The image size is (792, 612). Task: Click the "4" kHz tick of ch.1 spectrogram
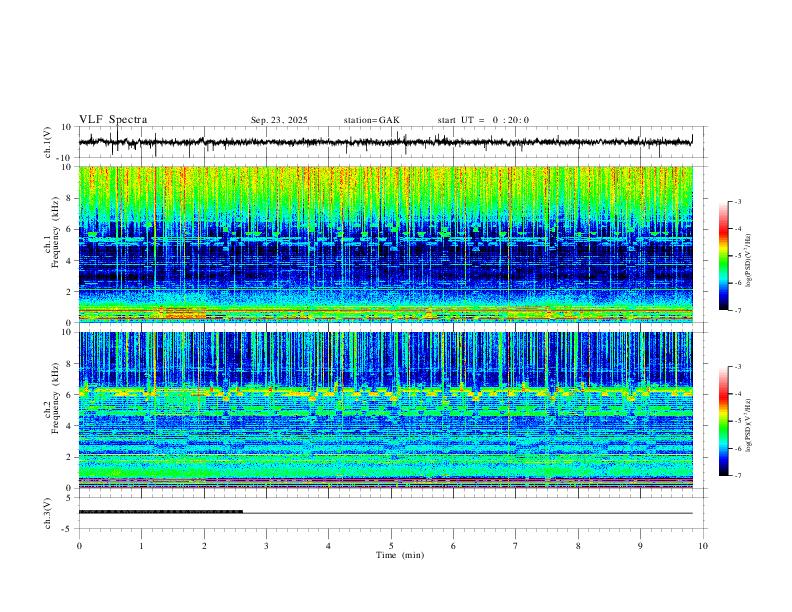pos(70,260)
